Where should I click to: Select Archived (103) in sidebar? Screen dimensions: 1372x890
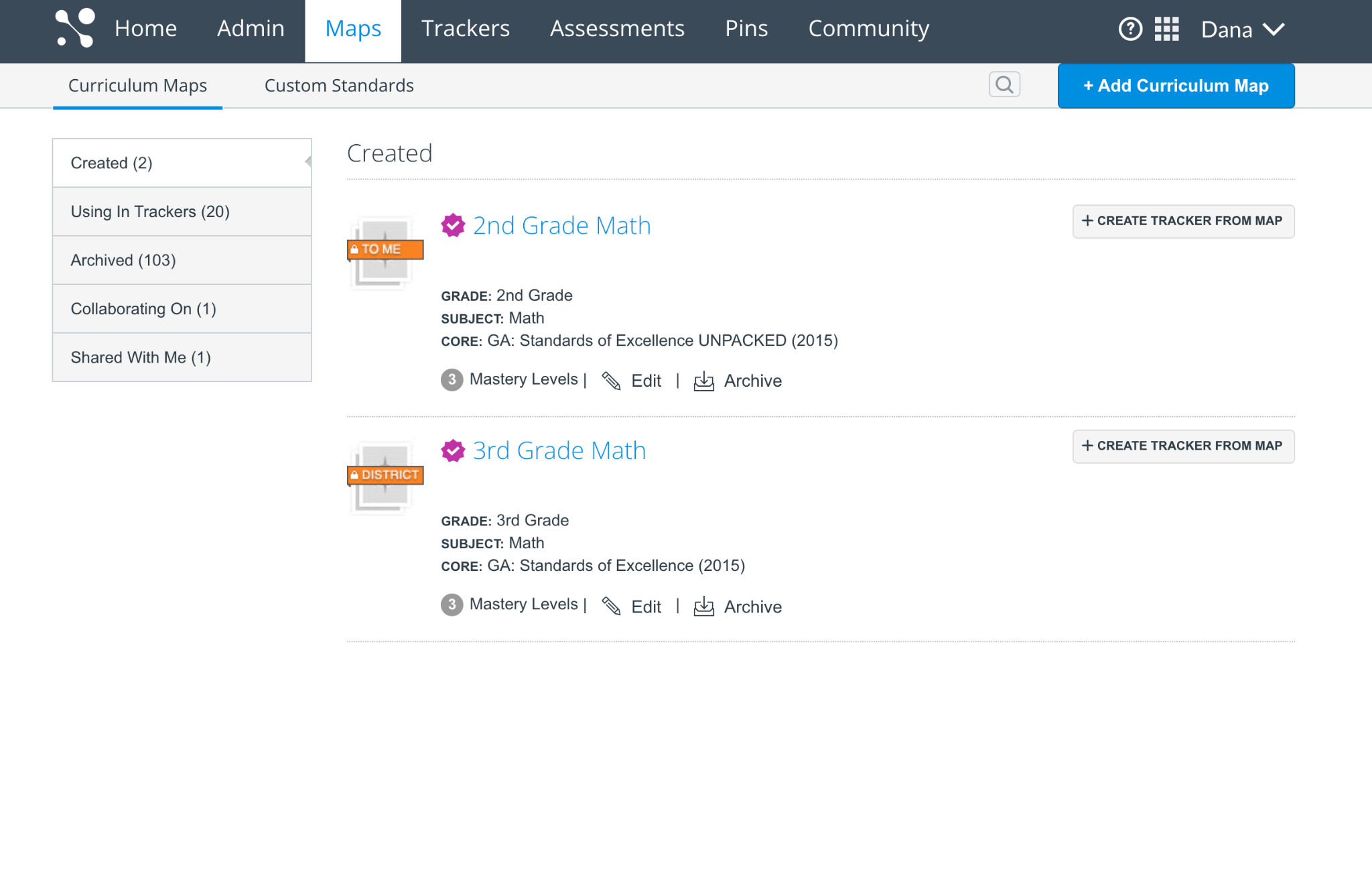point(123,260)
